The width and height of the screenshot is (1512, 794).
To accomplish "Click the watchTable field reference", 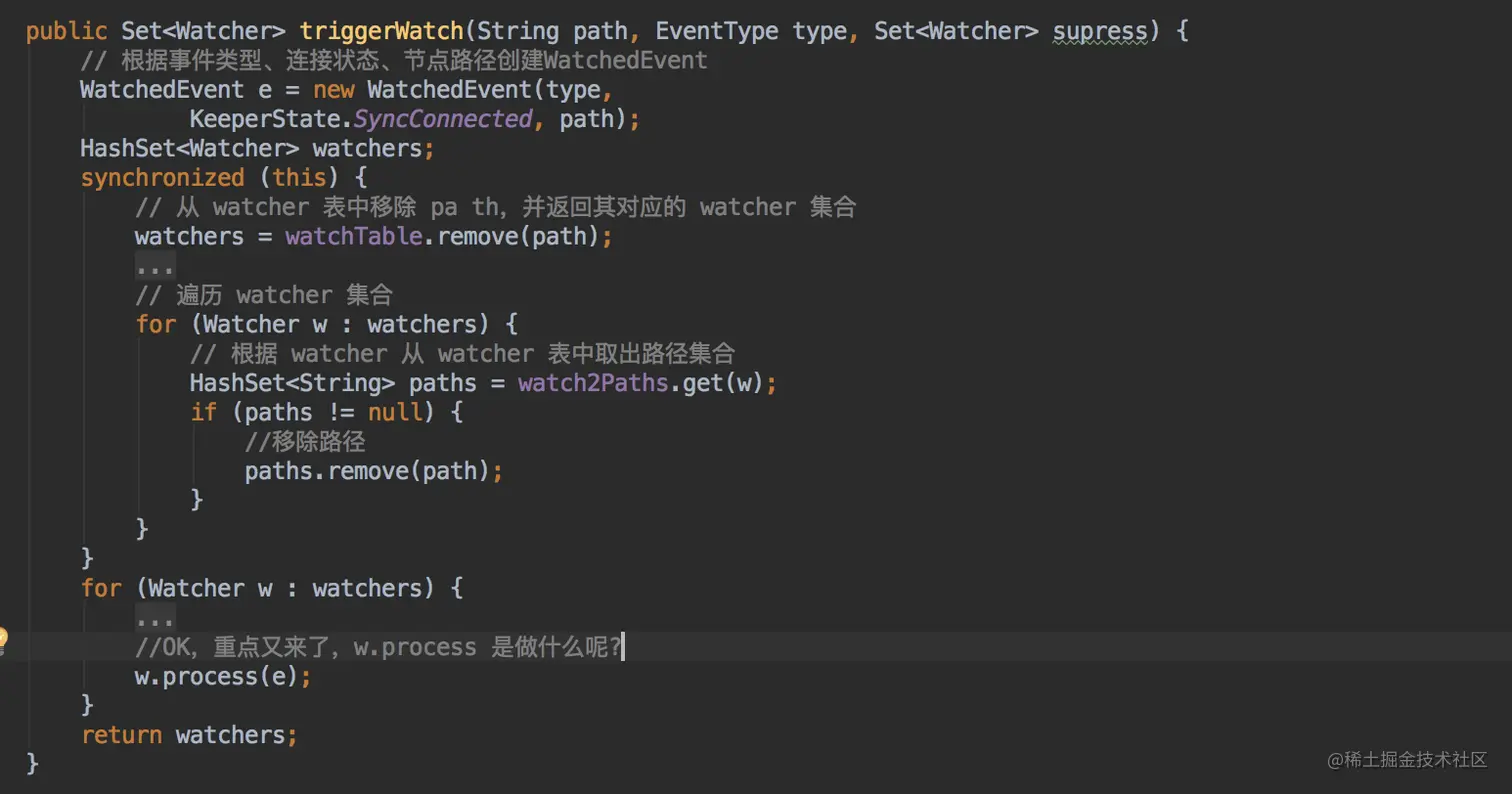I will [354, 237].
